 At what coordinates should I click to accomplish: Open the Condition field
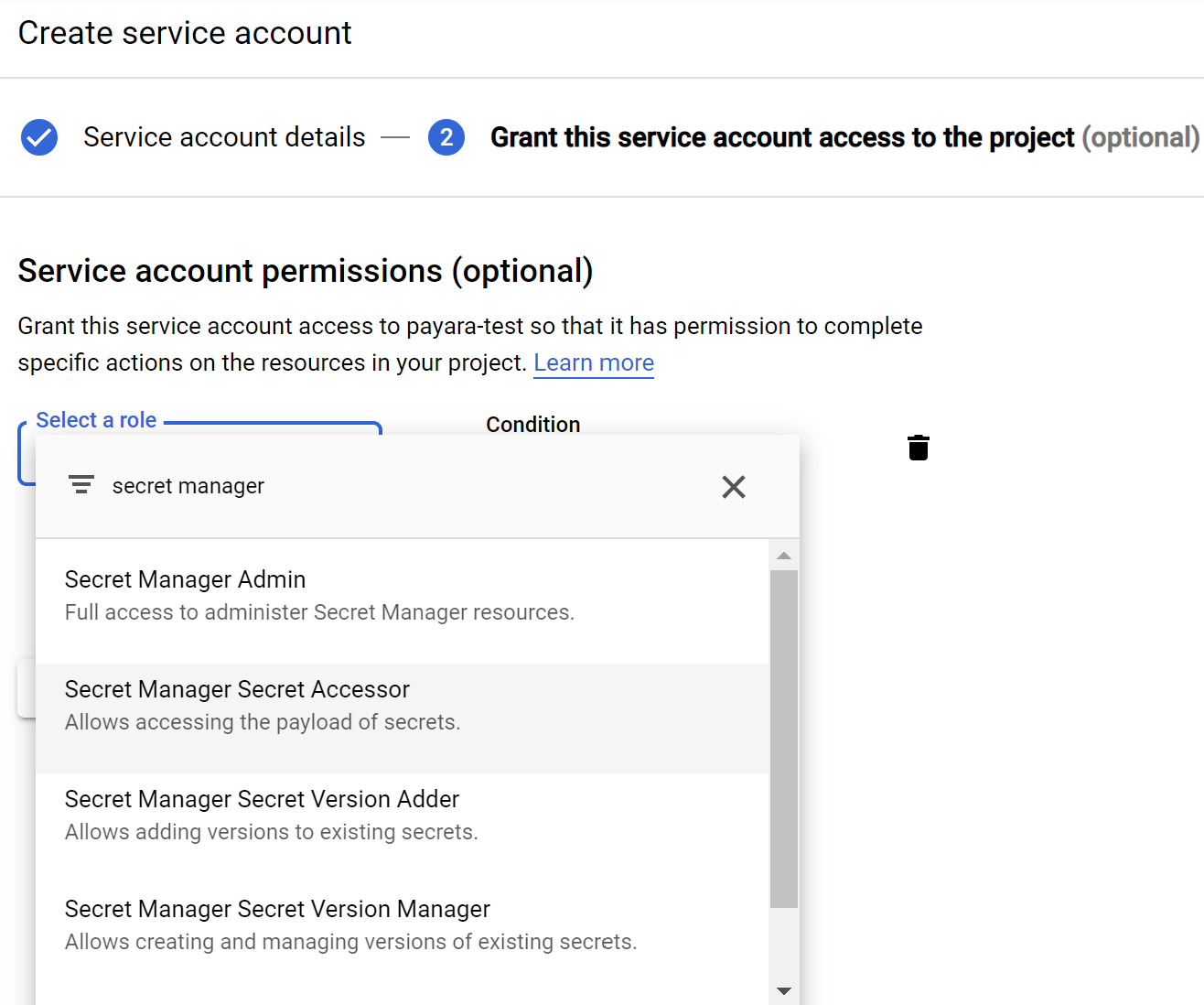[x=533, y=424]
